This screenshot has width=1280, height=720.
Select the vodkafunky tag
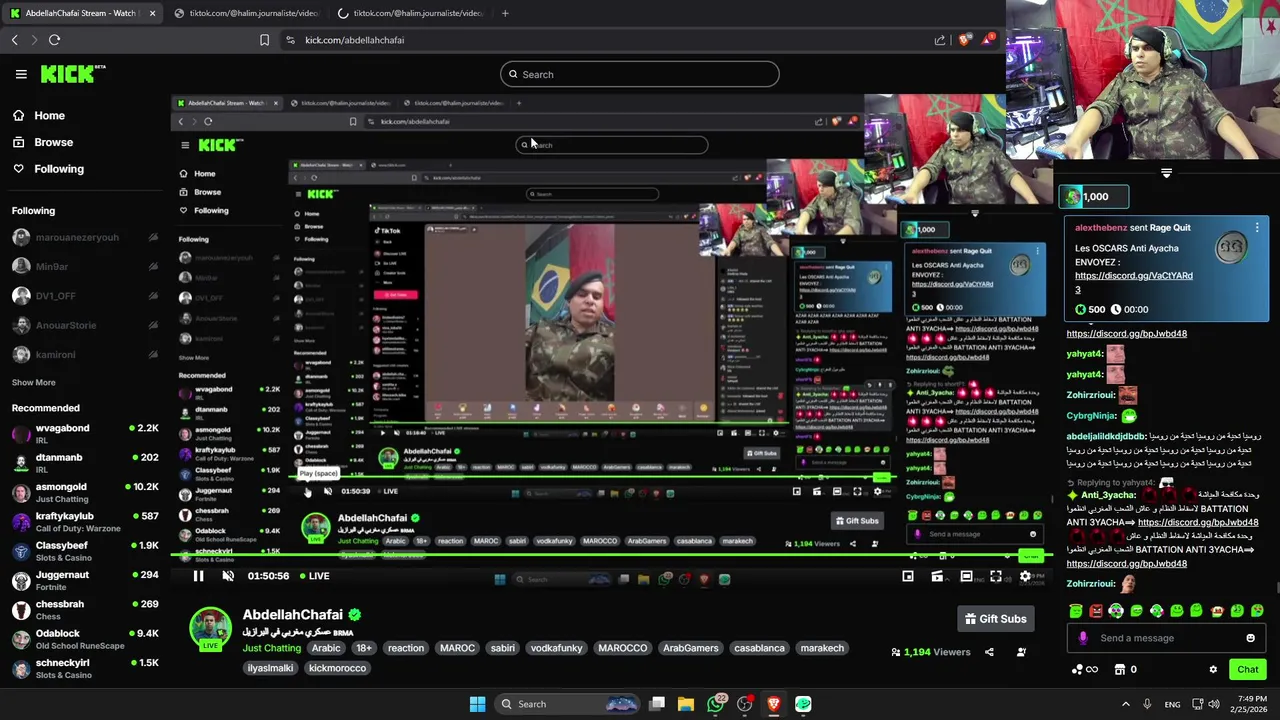point(556,648)
